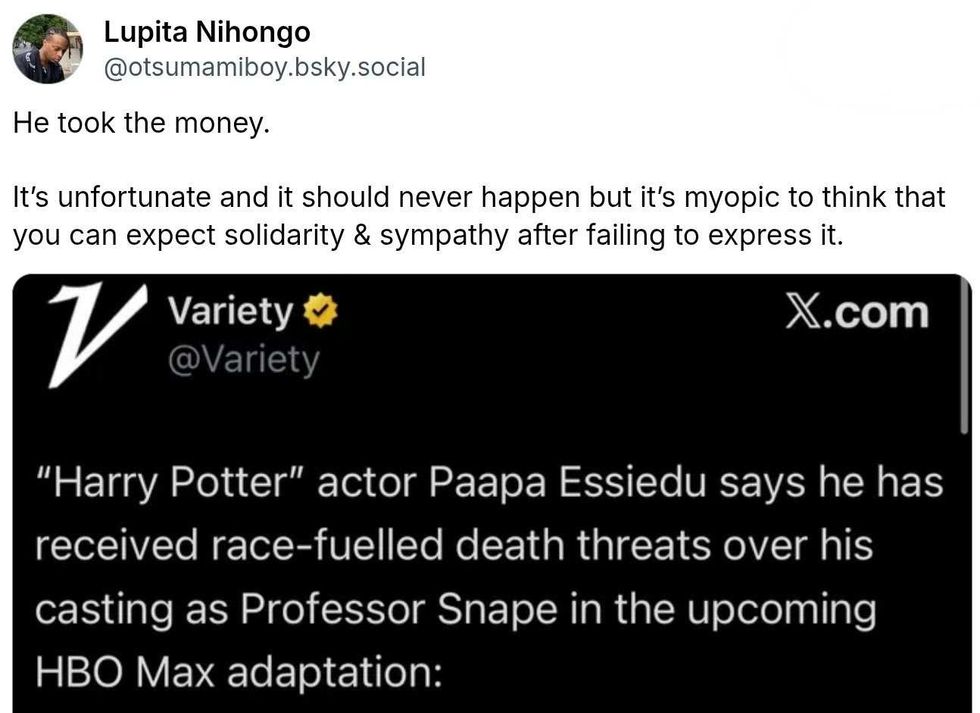Click the @otsumamiboy.bsky.social handle
Screen dimensions: 980x713
click(264, 67)
